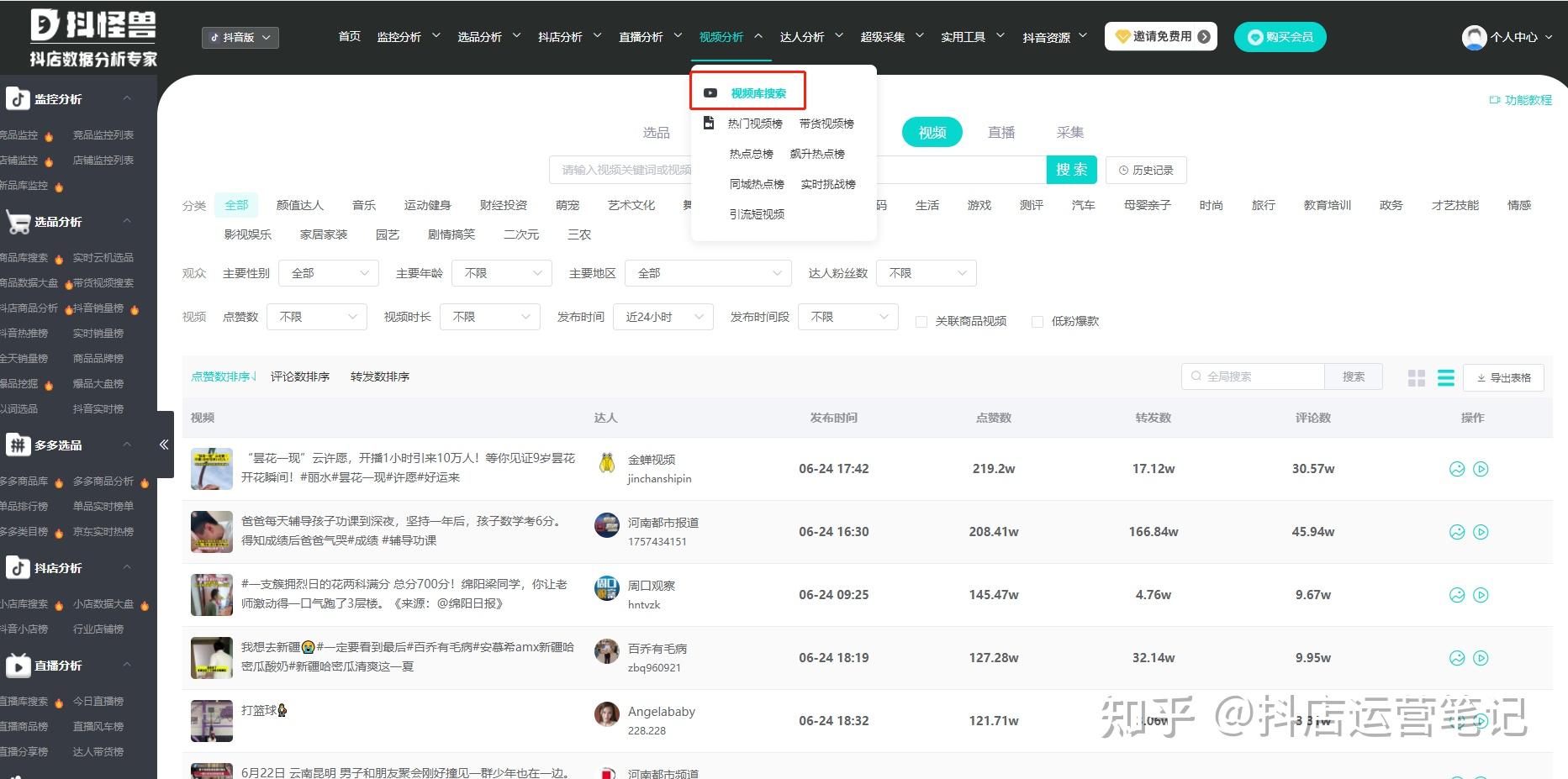Image resolution: width=1568 pixels, height=779 pixels.
Task: Focus the 全局搜索 input field
Action: [1253, 376]
